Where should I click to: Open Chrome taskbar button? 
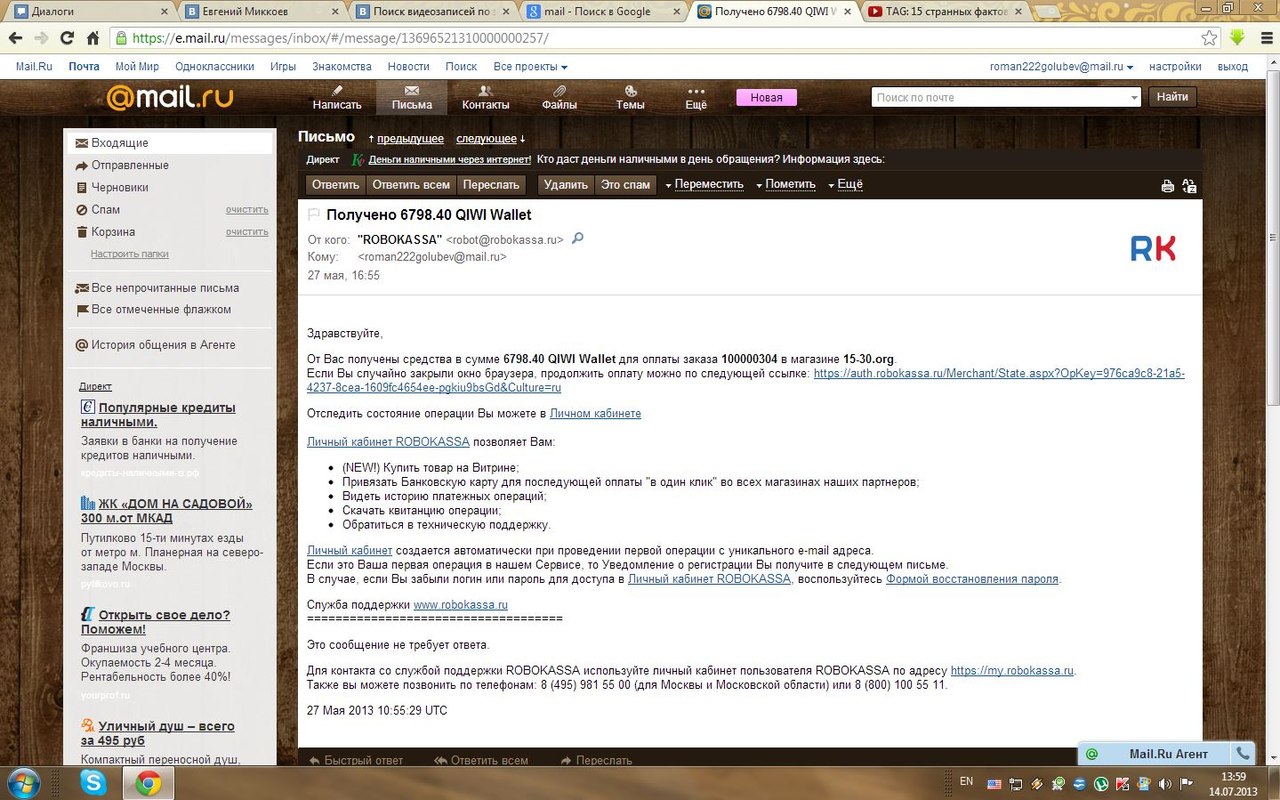point(148,784)
